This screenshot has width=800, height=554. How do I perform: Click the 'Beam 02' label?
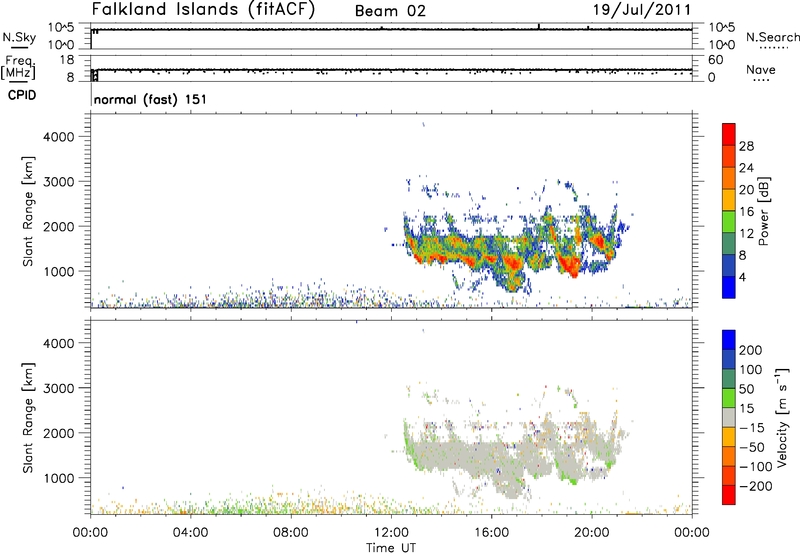click(x=390, y=11)
